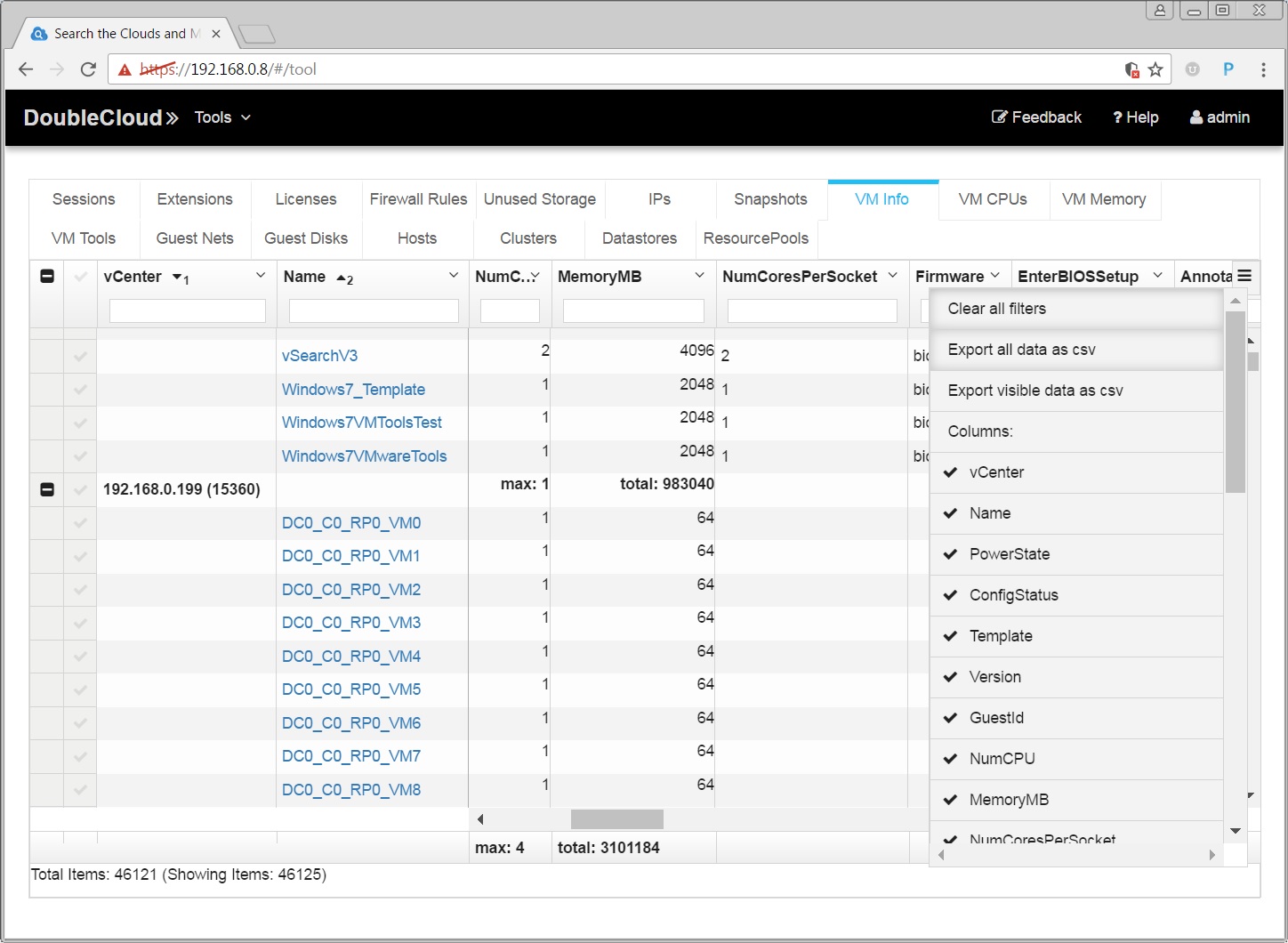Open the Windows7_Template VM link
1288x943 pixels.
(353, 390)
